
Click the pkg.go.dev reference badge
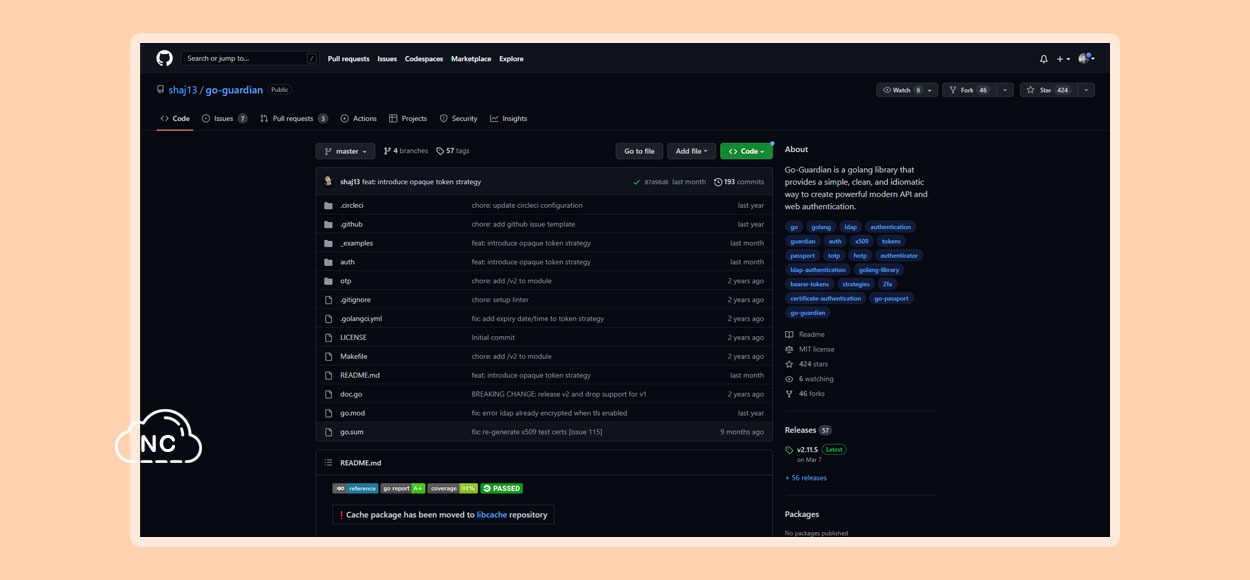(355, 488)
